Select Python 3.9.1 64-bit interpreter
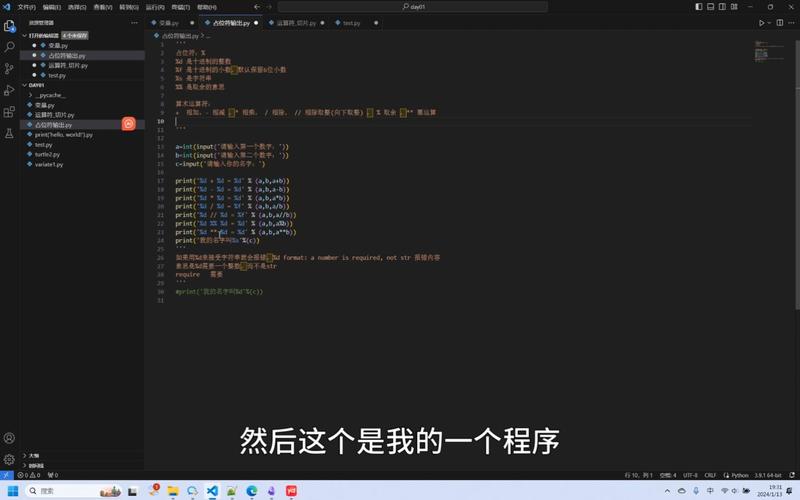Screen dimensions: 800x500 coord(767,475)
